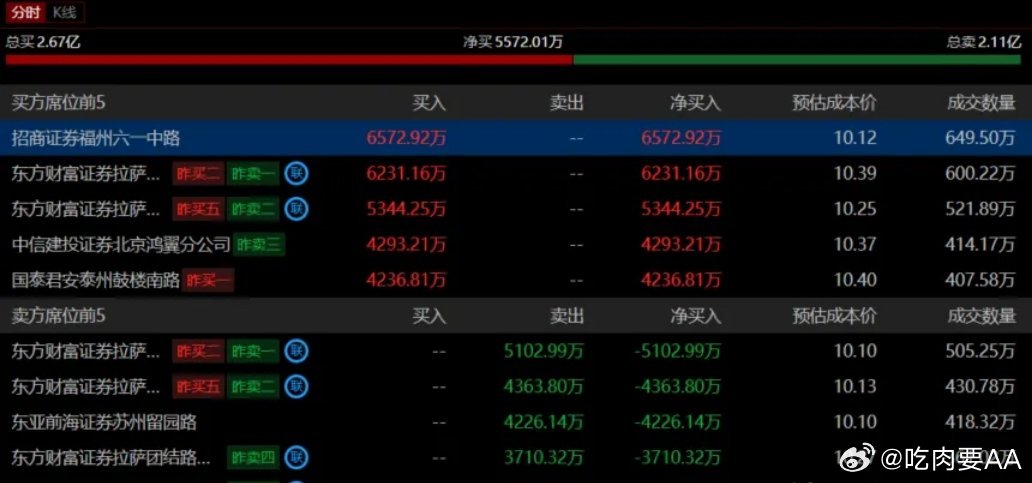Image resolution: width=1032 pixels, height=483 pixels.
Task: Click the 649.50万 trade volume
Action: 981,138
